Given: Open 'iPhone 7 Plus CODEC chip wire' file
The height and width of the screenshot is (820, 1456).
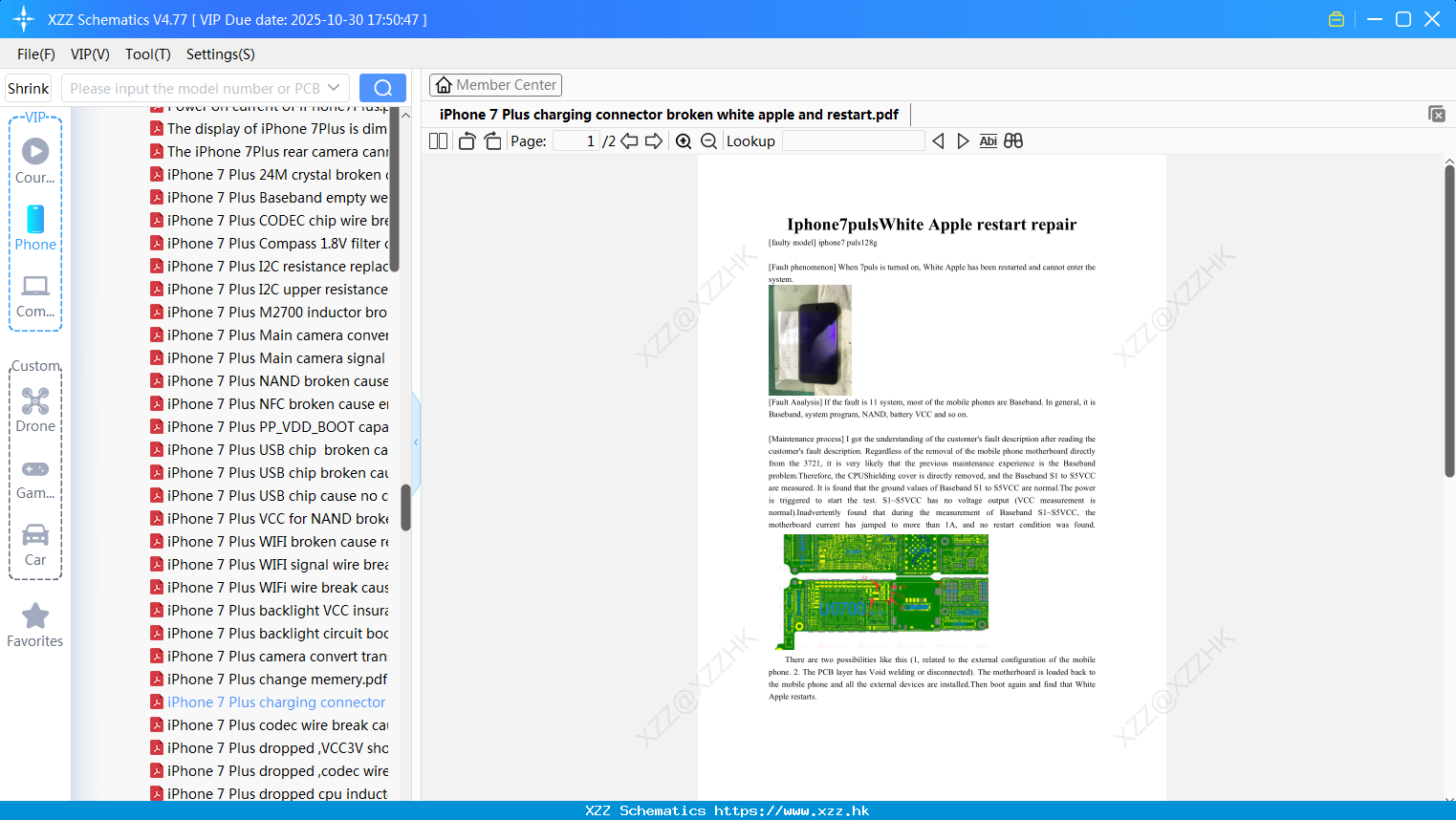Looking at the screenshot, I should pos(270,221).
